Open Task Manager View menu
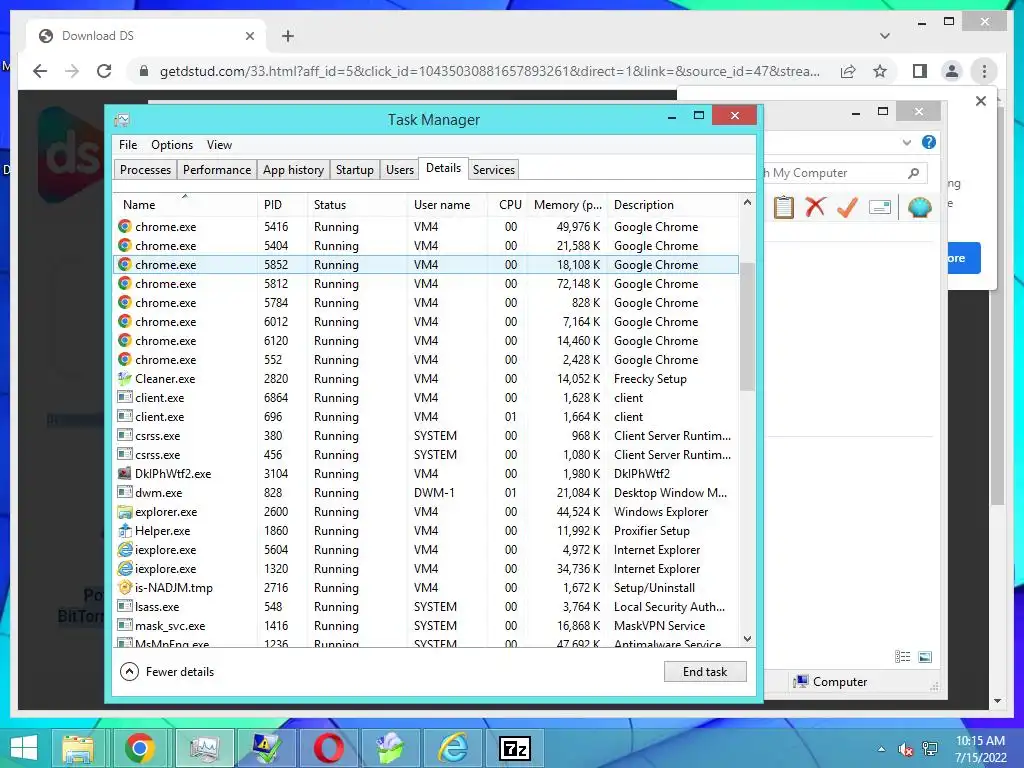1024x768 pixels. tap(219, 145)
